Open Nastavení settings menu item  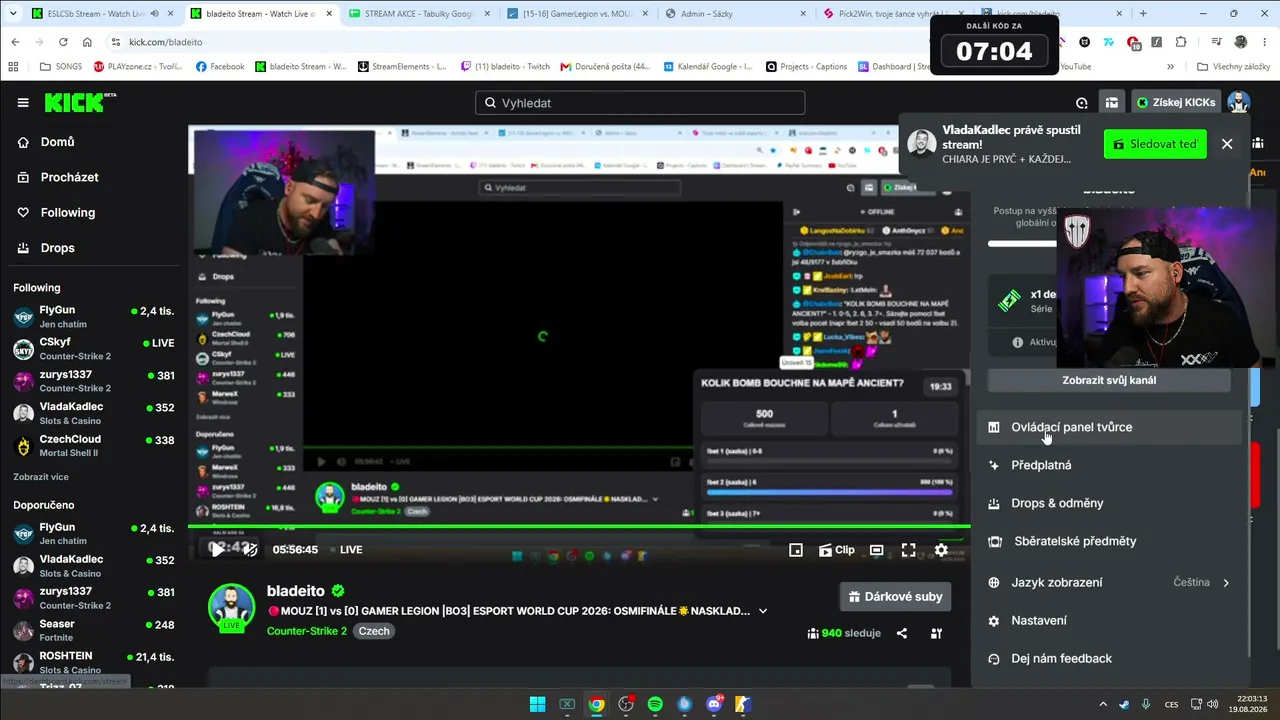(1109, 620)
